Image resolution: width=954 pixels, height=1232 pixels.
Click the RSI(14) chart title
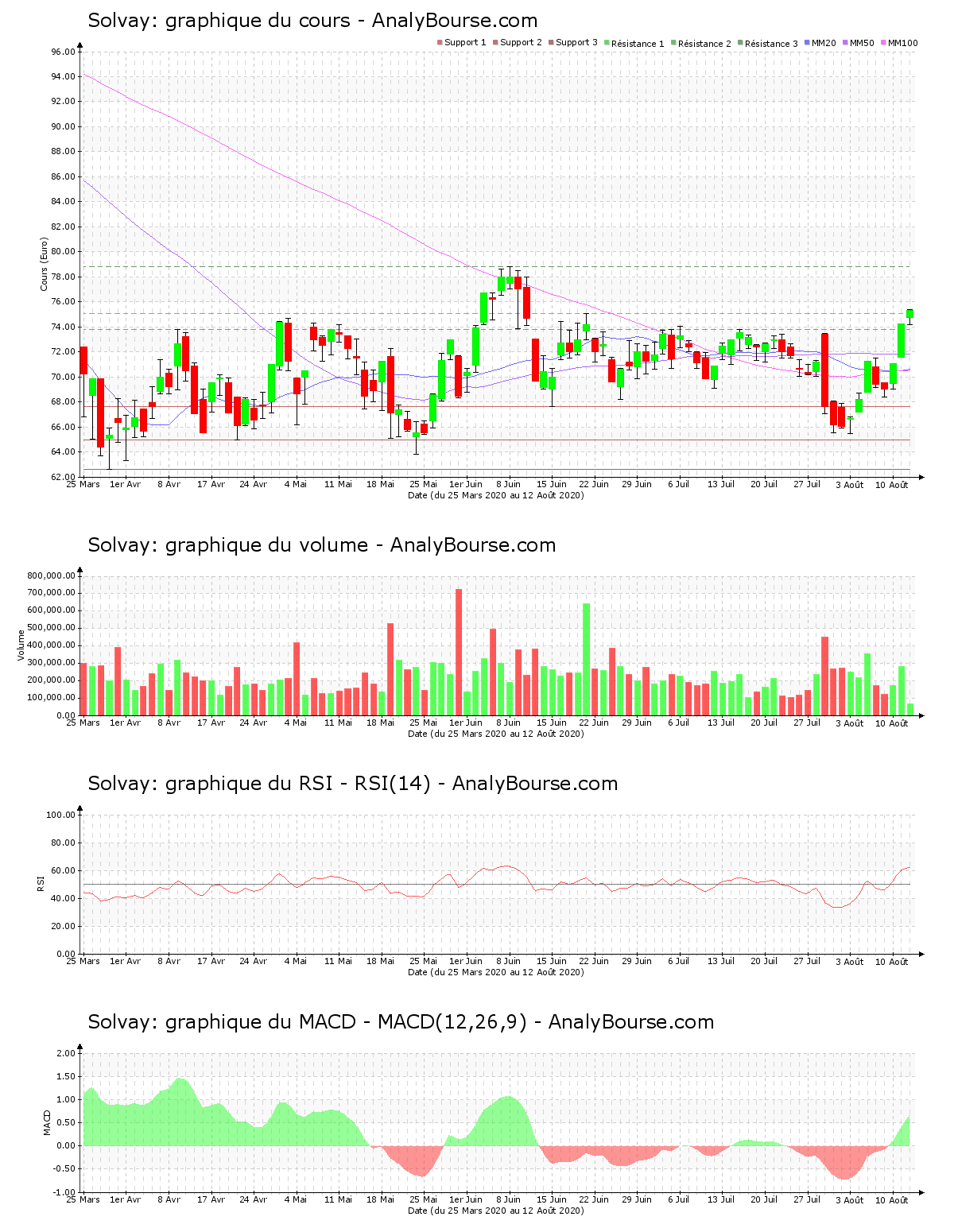[x=353, y=784]
